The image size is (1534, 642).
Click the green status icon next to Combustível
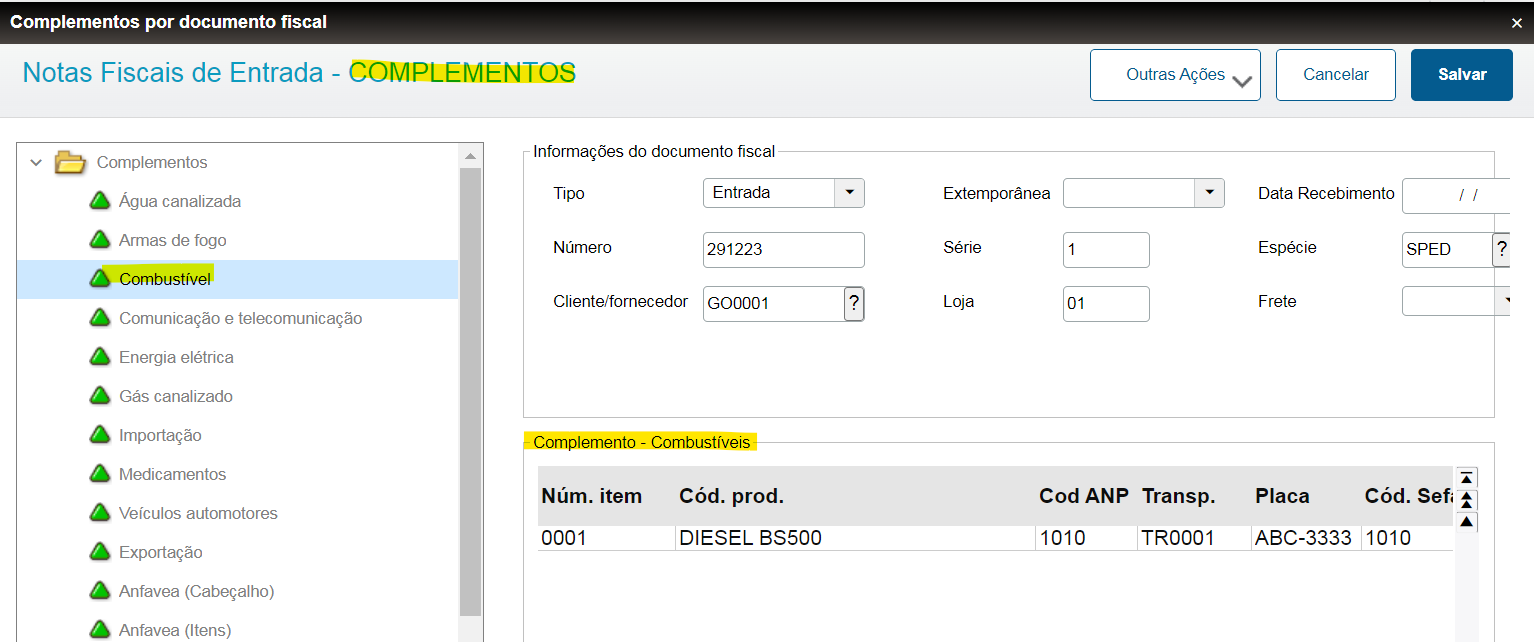(100, 279)
